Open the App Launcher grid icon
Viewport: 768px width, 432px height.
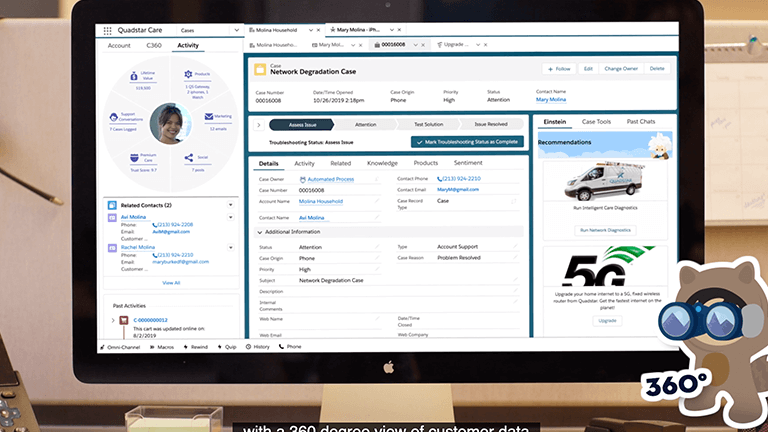coord(108,31)
